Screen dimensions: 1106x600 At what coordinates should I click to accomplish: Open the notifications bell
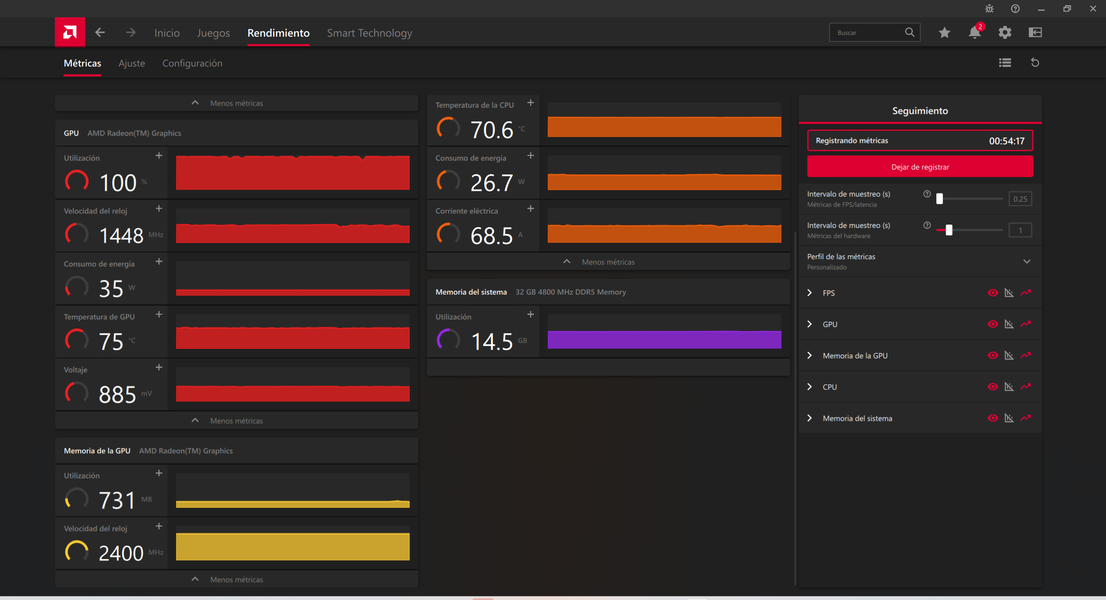(x=974, y=33)
